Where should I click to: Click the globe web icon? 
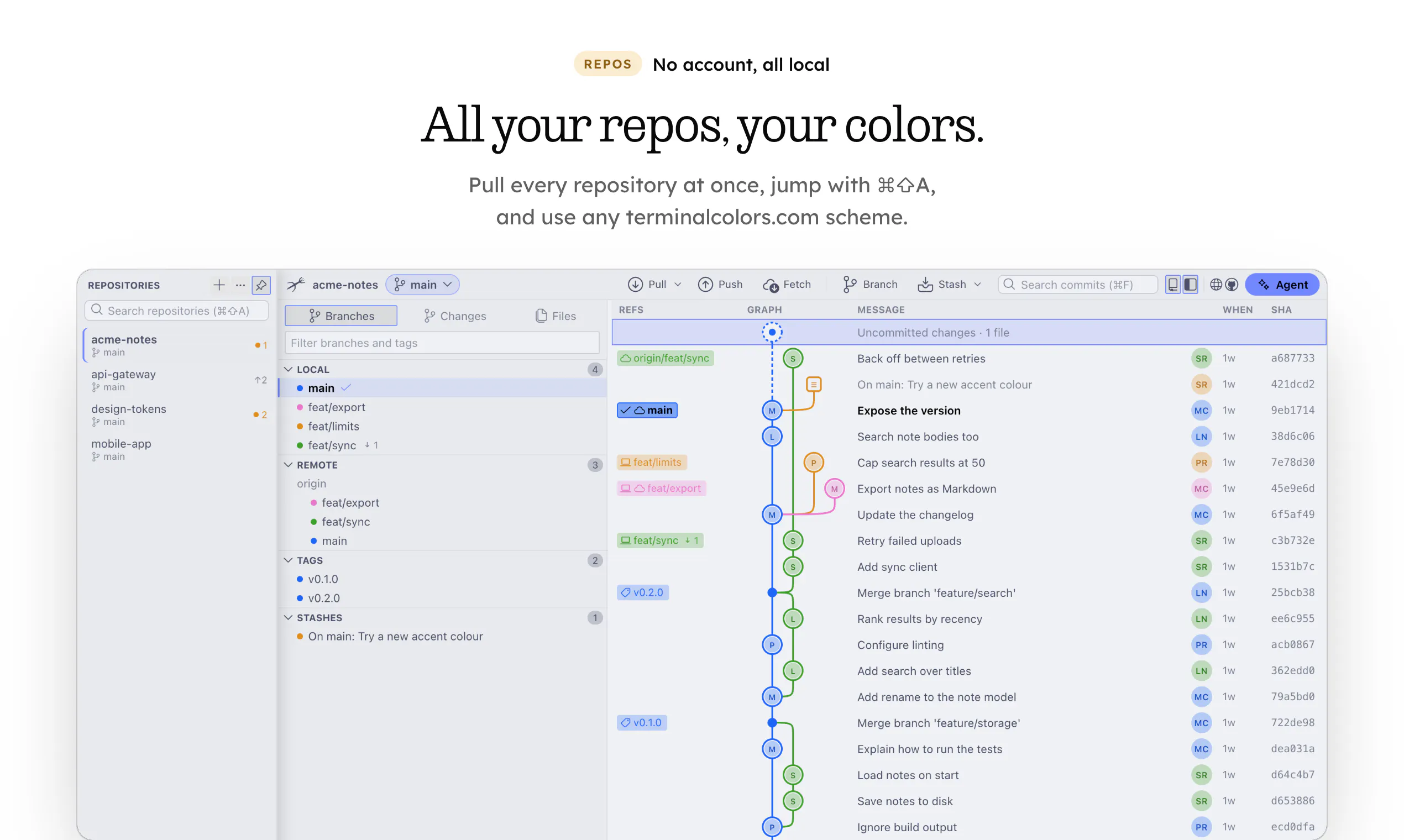tap(1216, 284)
